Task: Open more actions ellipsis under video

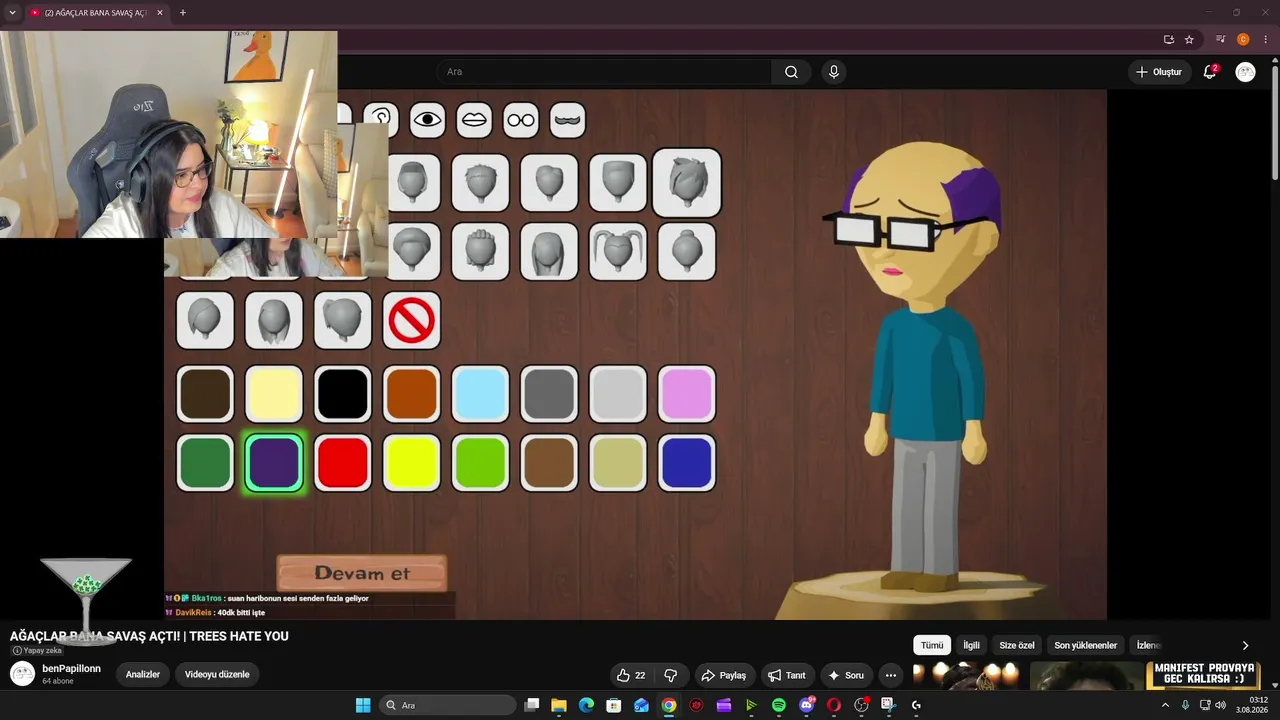Action: click(x=890, y=675)
